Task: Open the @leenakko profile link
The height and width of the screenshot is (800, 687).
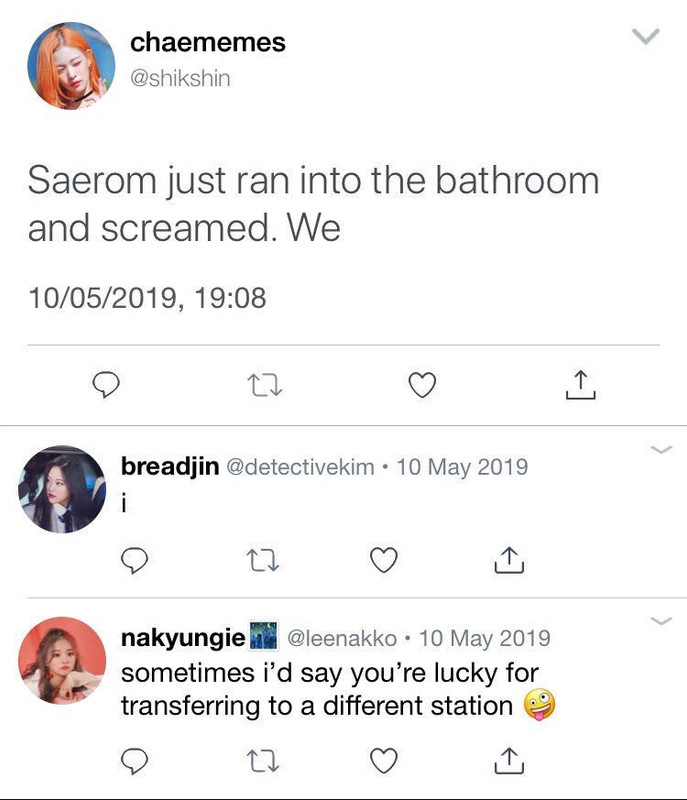Action: 342,638
